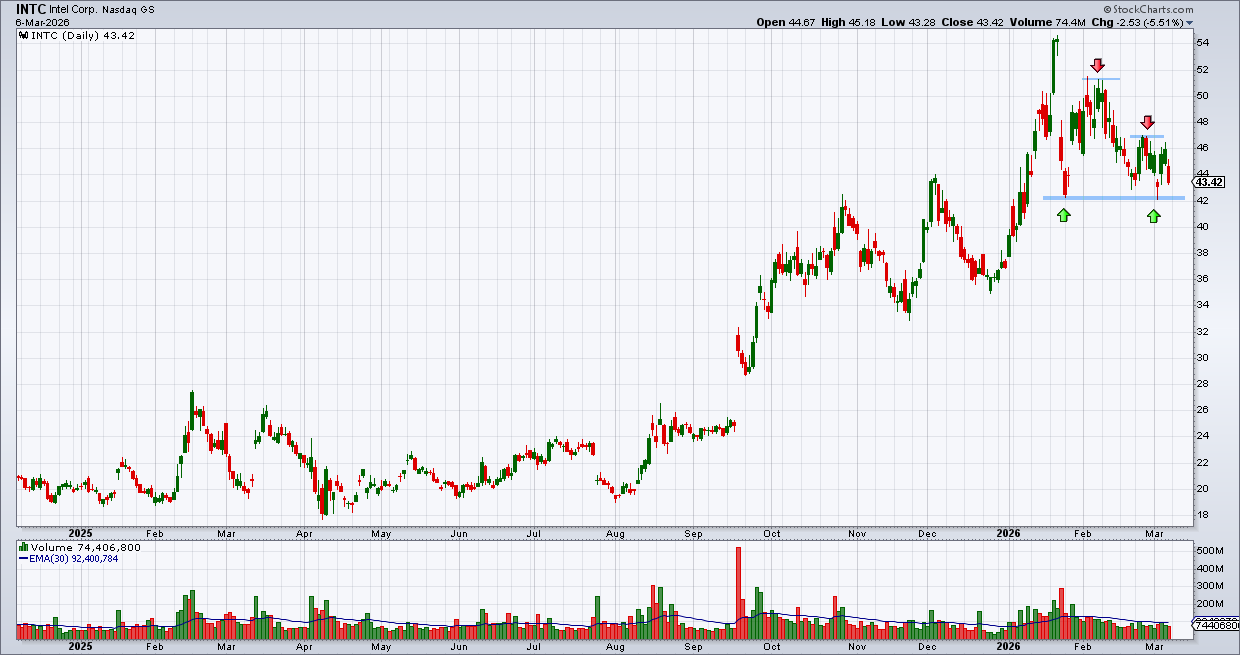Click the 34 price axis label
Screen dimensions: 1240x655
(1204, 305)
